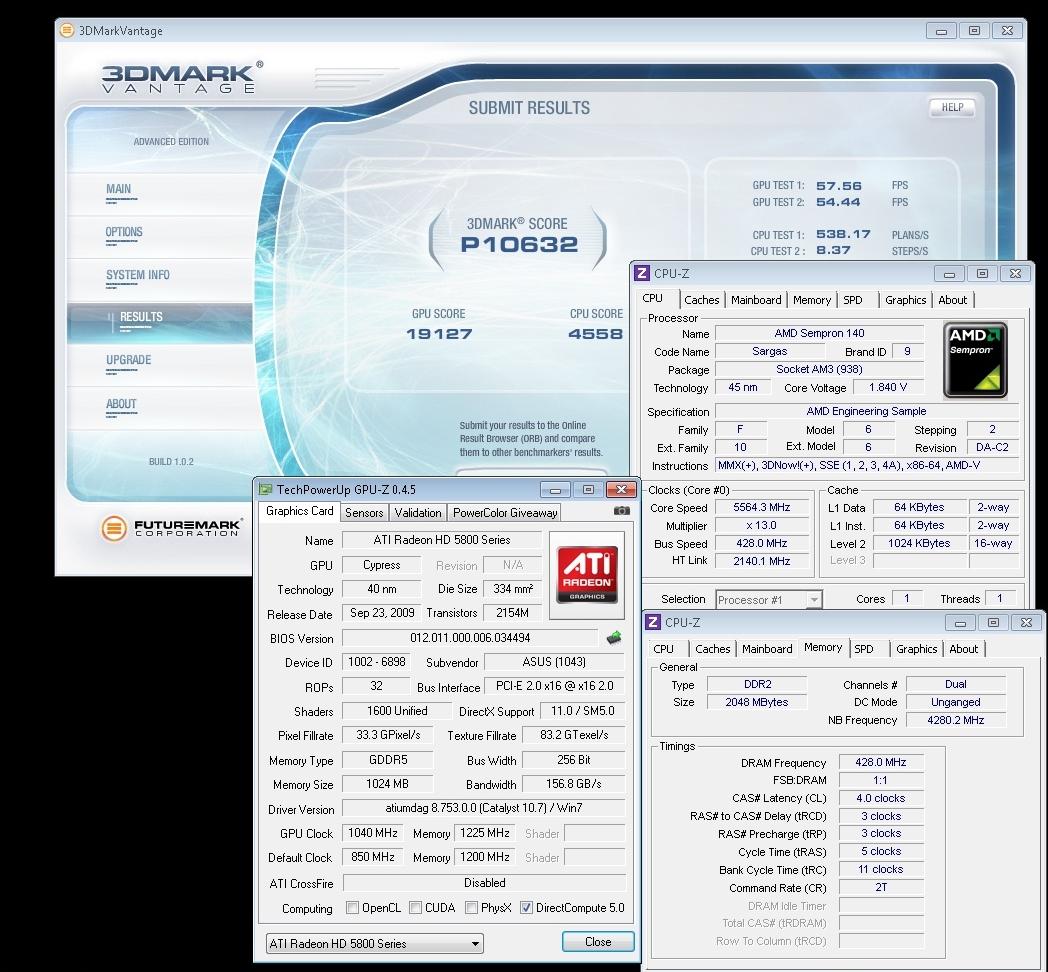Click the GPU-Z screenshot camera icon

click(622, 511)
